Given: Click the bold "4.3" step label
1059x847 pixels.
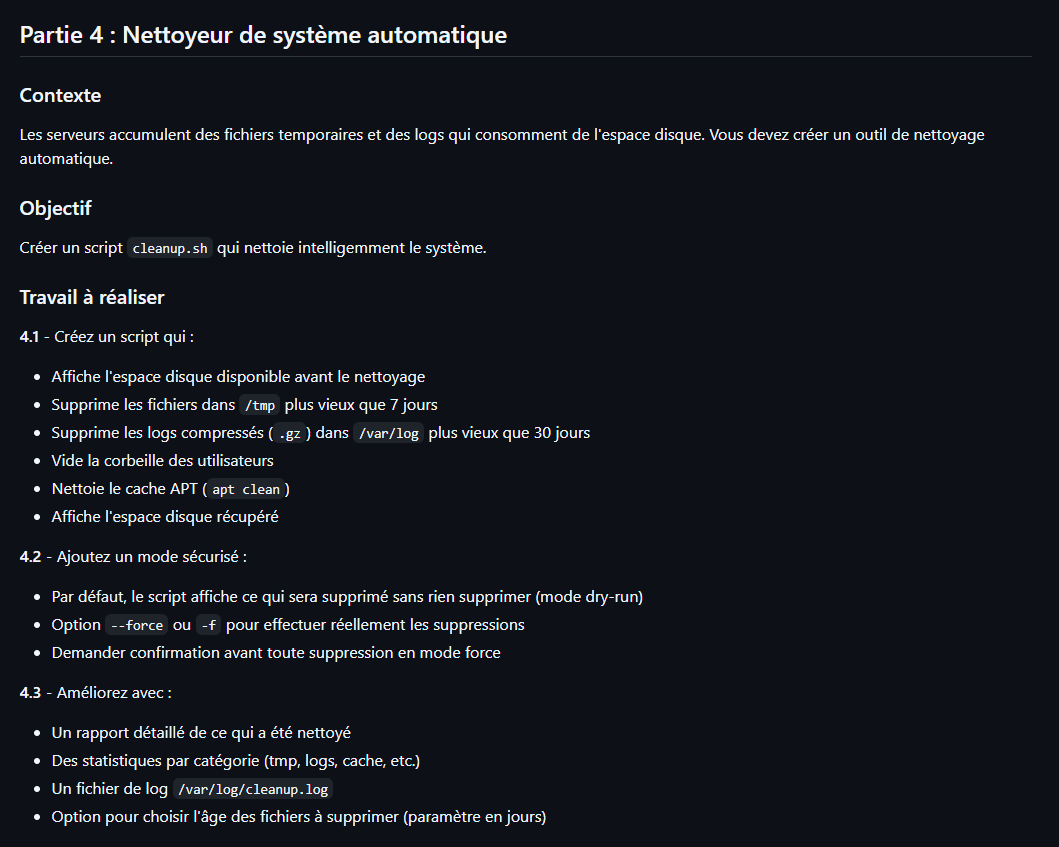Looking at the screenshot, I should [30, 692].
